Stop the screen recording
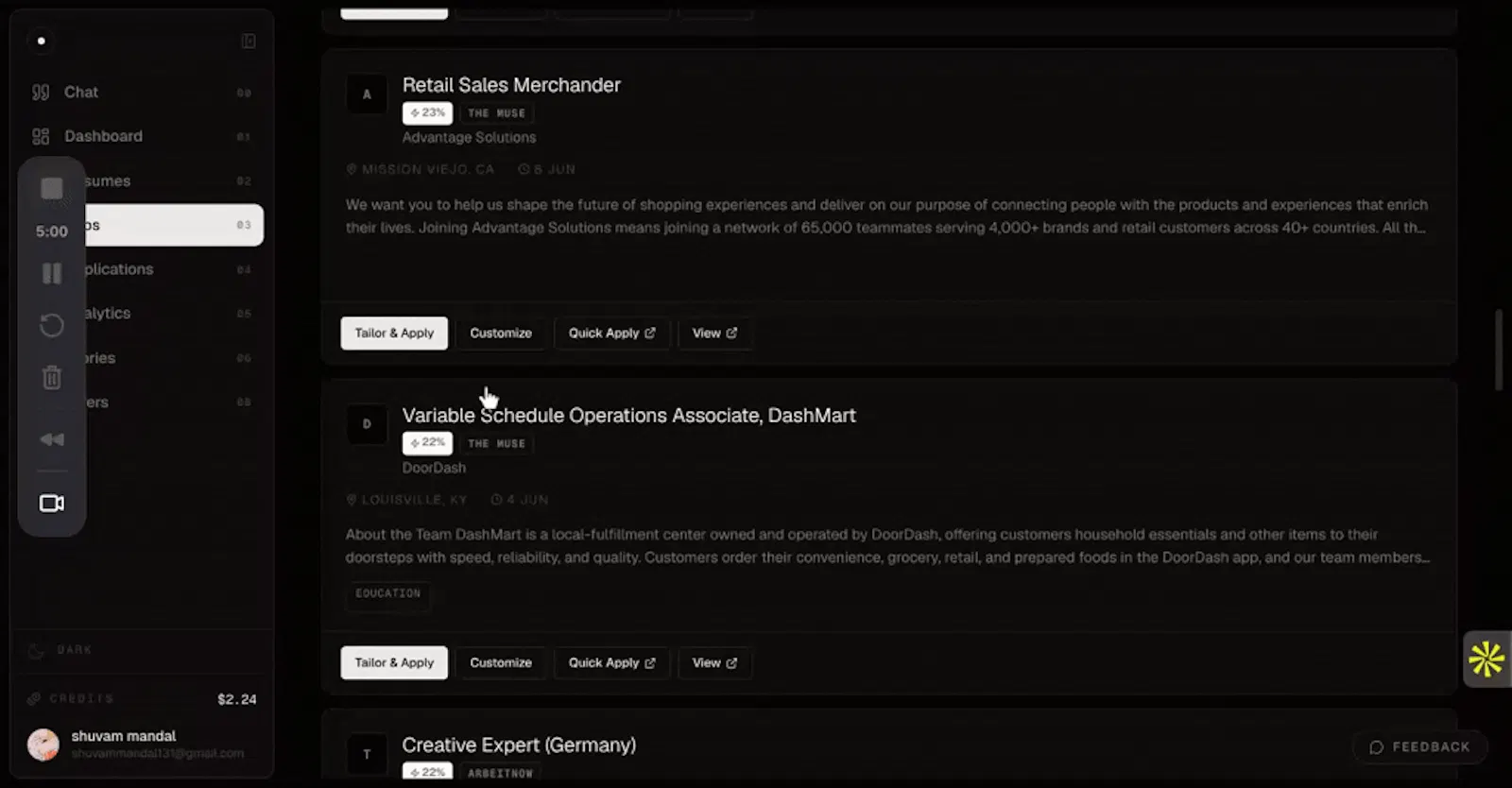Viewport: 1512px width, 788px height. pos(52,189)
